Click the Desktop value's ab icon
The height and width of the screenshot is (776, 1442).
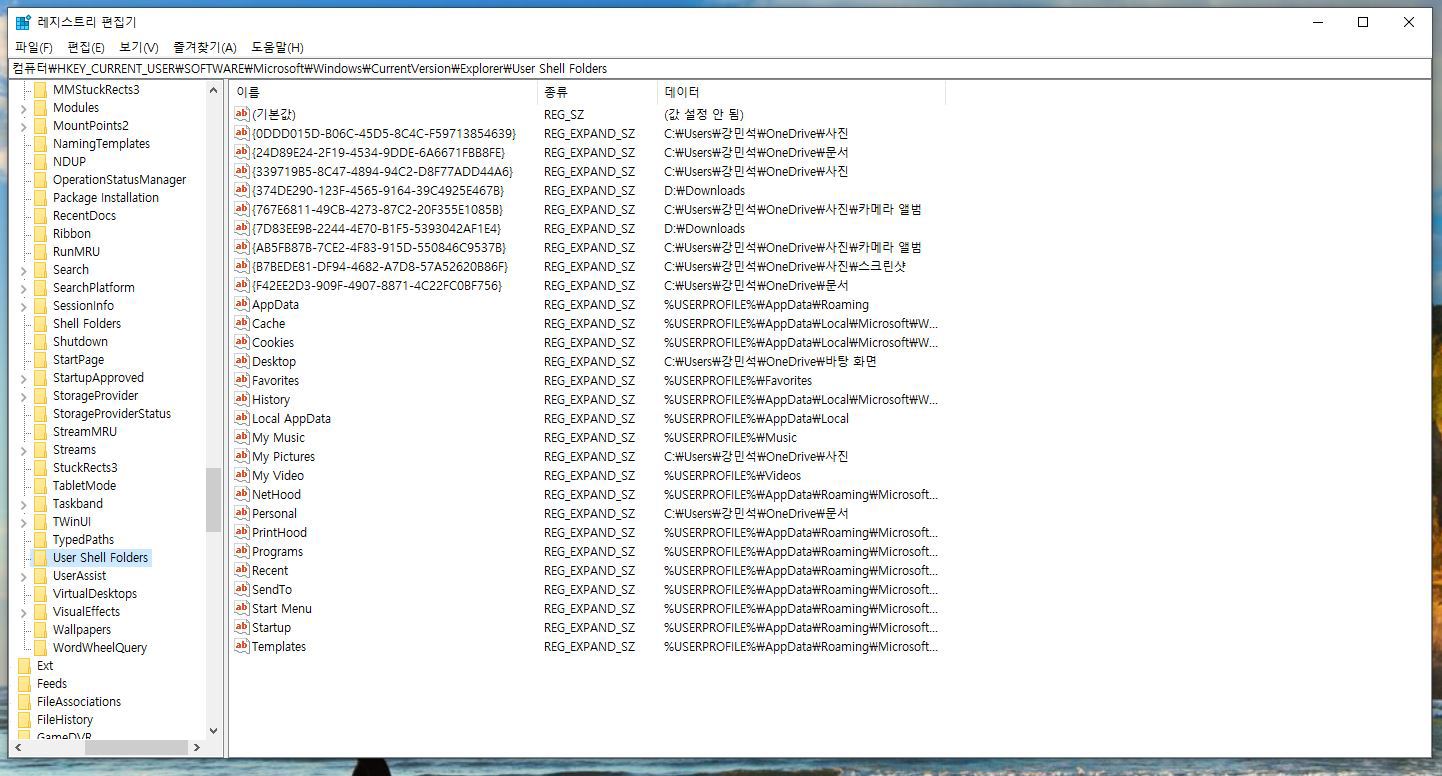point(241,361)
